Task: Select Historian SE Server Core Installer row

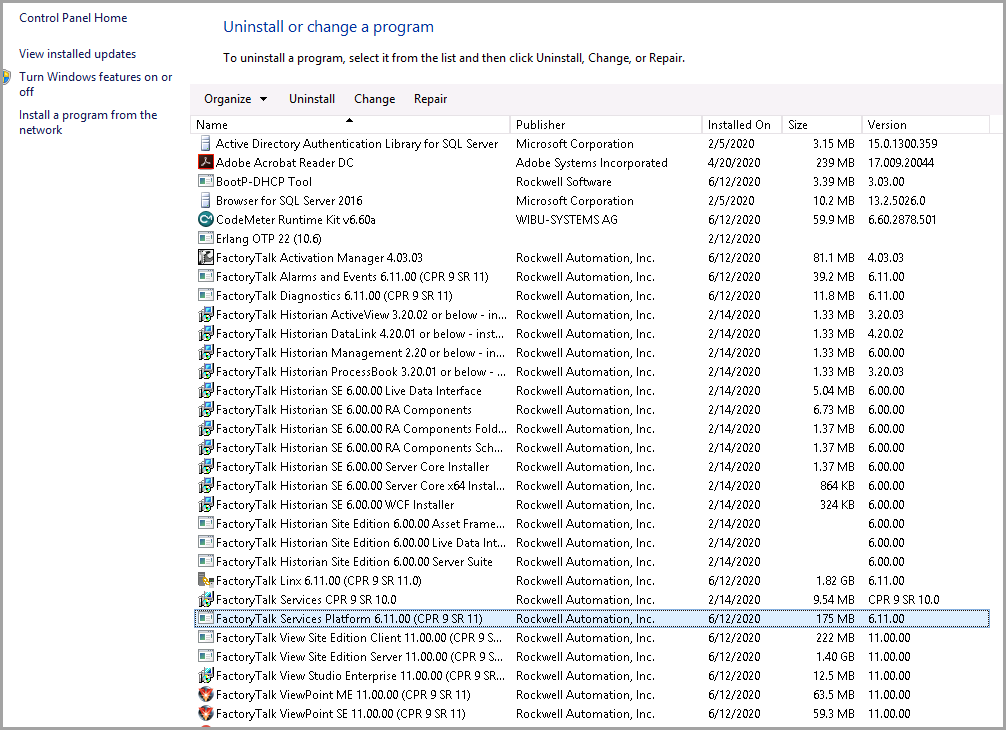Action: [x=591, y=466]
